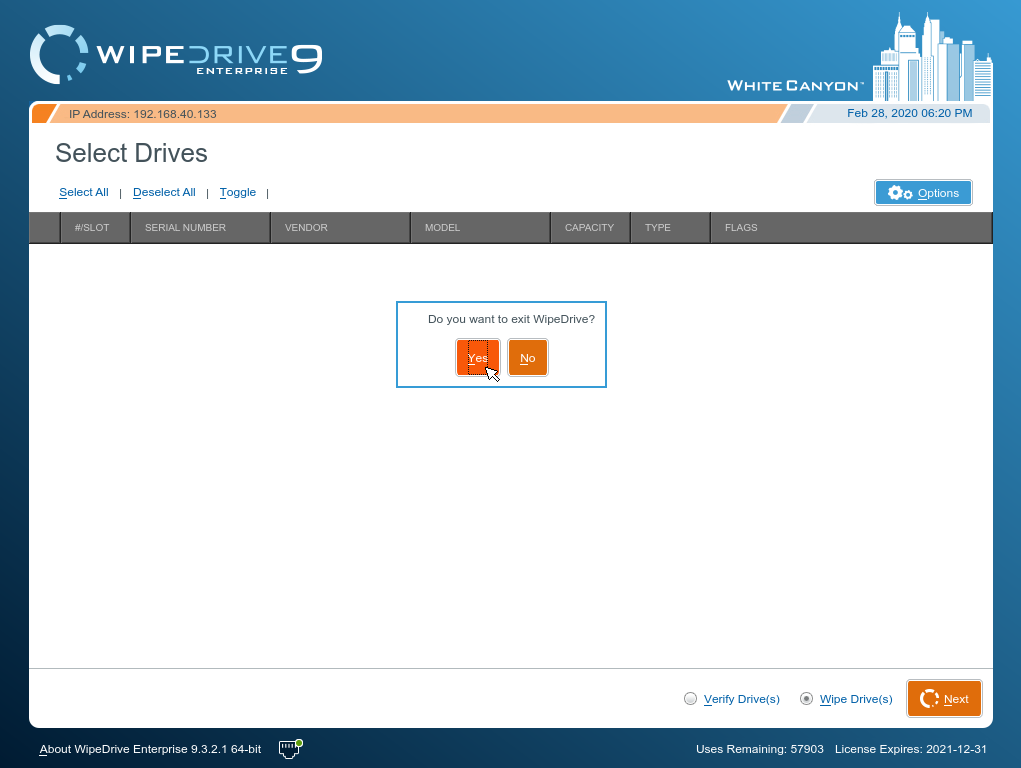Click the network status icon in footer
1021x768 pixels.
pos(290,748)
